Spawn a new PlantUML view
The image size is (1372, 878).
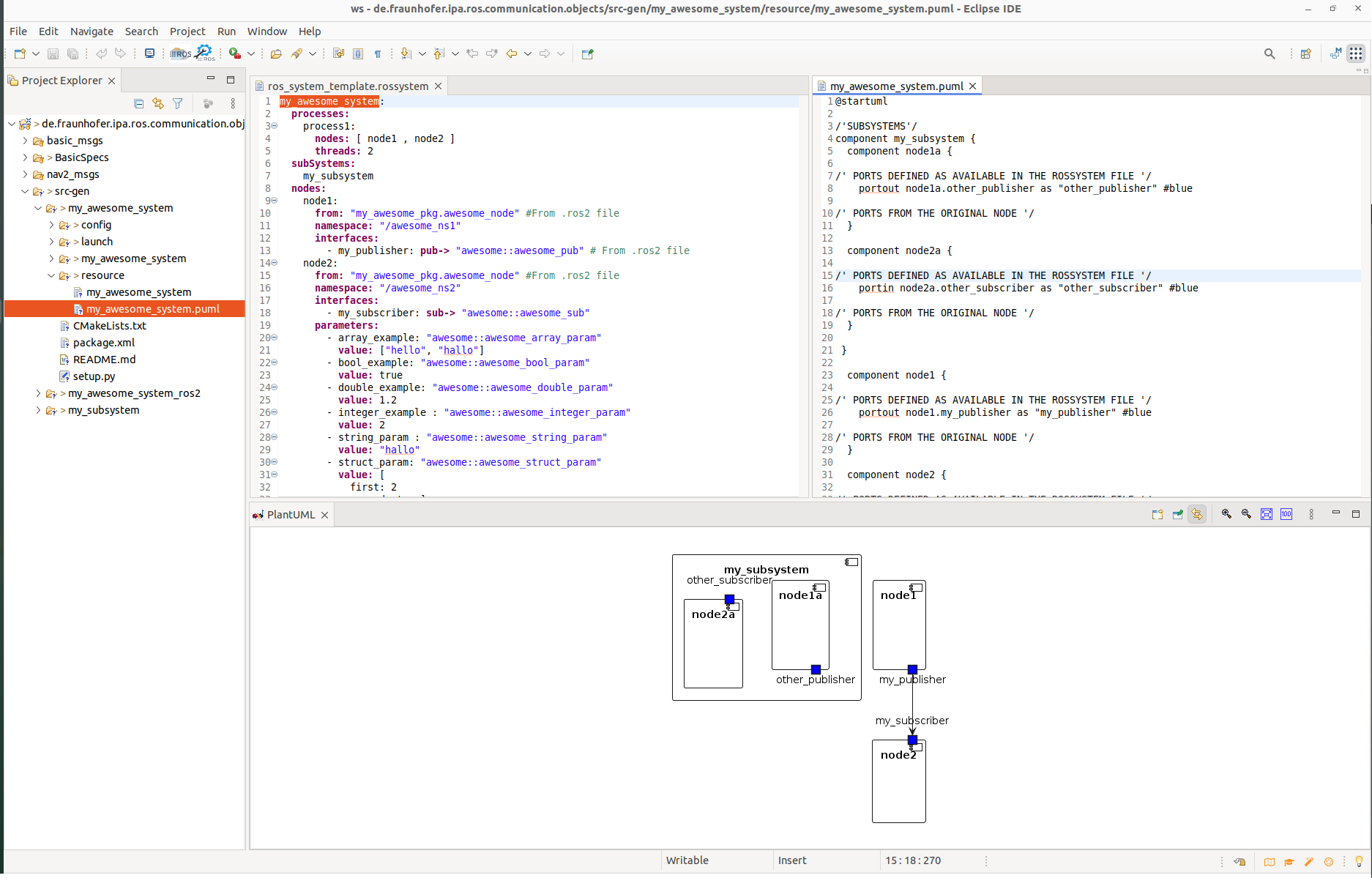coord(1157,514)
